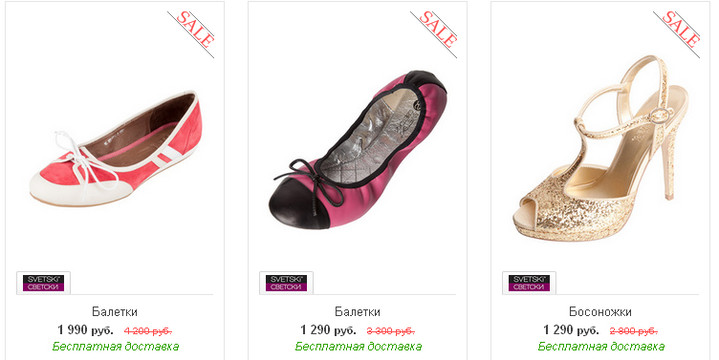
Task: Click Бесплатная доставка under gold sandal
Action: pyautogui.click(x=601, y=346)
